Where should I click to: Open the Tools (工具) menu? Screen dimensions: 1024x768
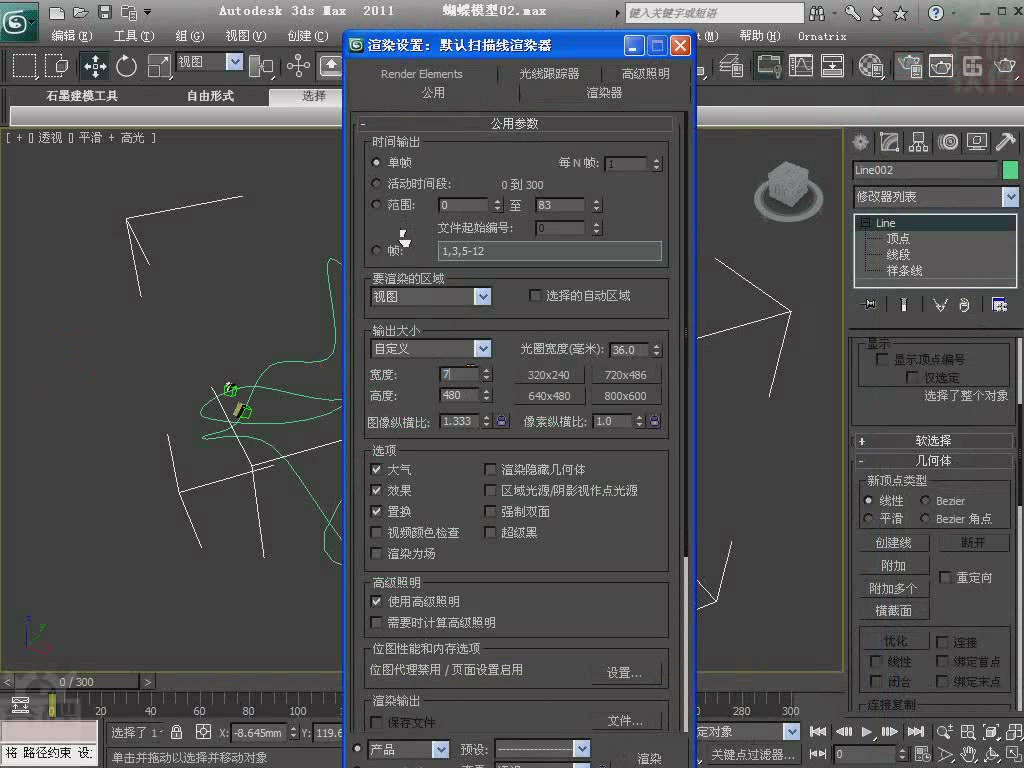coord(134,36)
